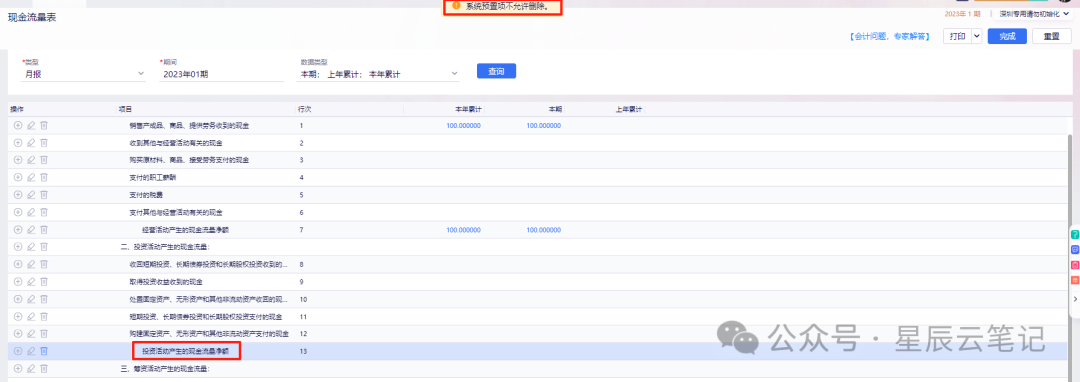
Task: Open the teal help icon in right sidebar
Action: [x=1074, y=235]
